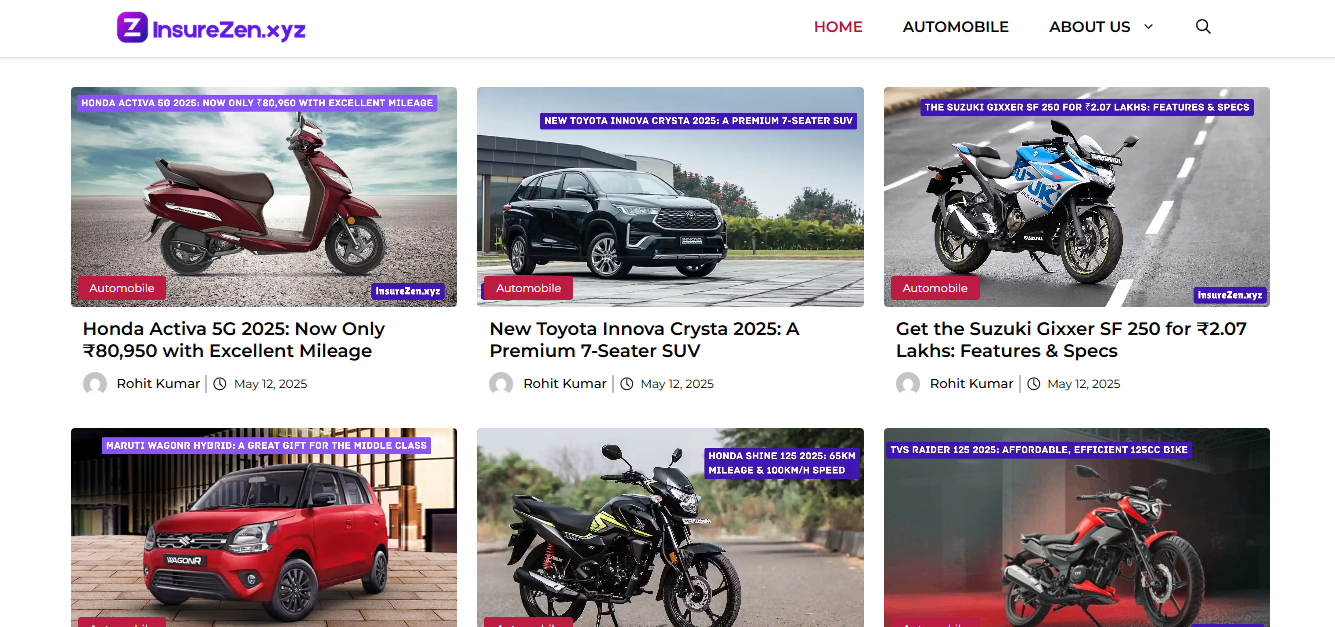Screen dimensions: 1335x627
Task: Click the Automobile badge on Honda Activa card
Action: coord(122,288)
